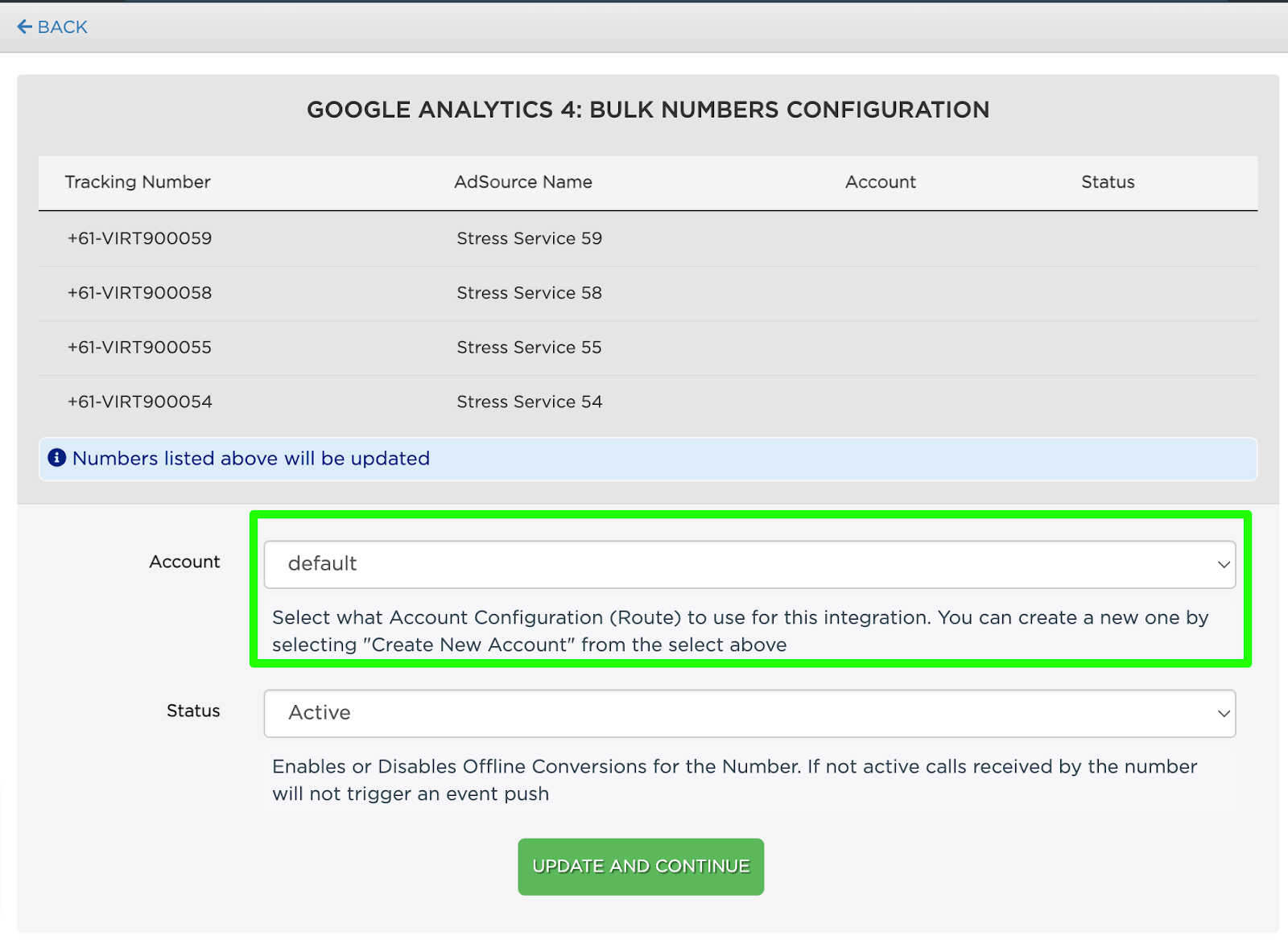The image size is (1288, 940).
Task: Click the AdSource Name column header
Action: (523, 182)
